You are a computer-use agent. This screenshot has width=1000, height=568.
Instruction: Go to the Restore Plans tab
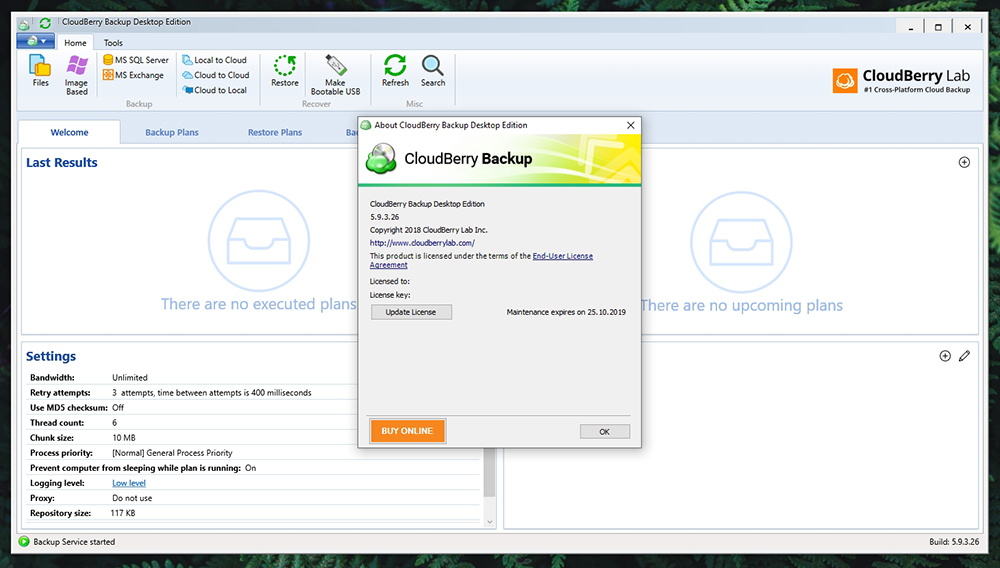click(x=275, y=132)
